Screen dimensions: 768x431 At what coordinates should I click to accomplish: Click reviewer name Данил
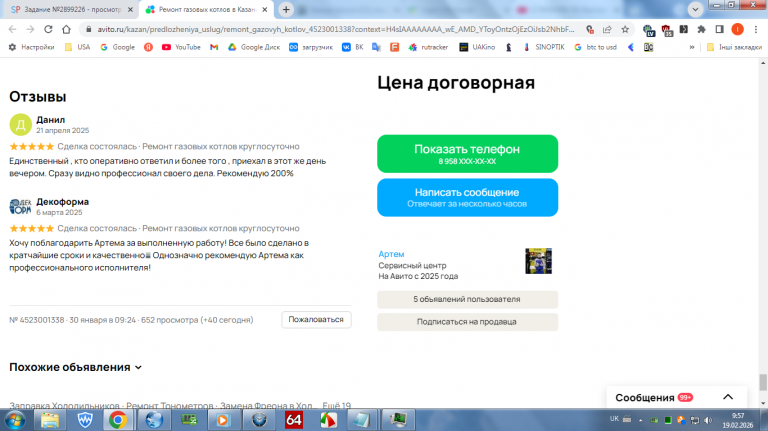point(50,120)
